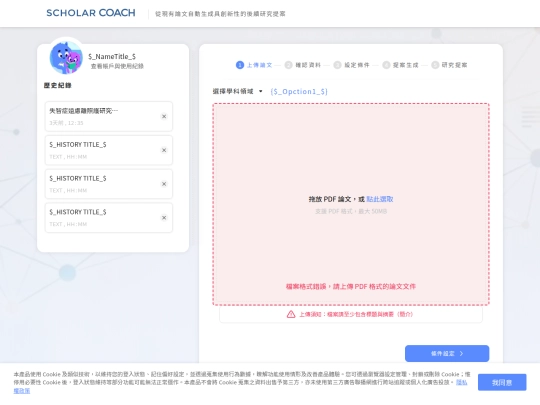540x405 pixels.
Task: Click the blue browse link in the upload area
Action: point(380,199)
